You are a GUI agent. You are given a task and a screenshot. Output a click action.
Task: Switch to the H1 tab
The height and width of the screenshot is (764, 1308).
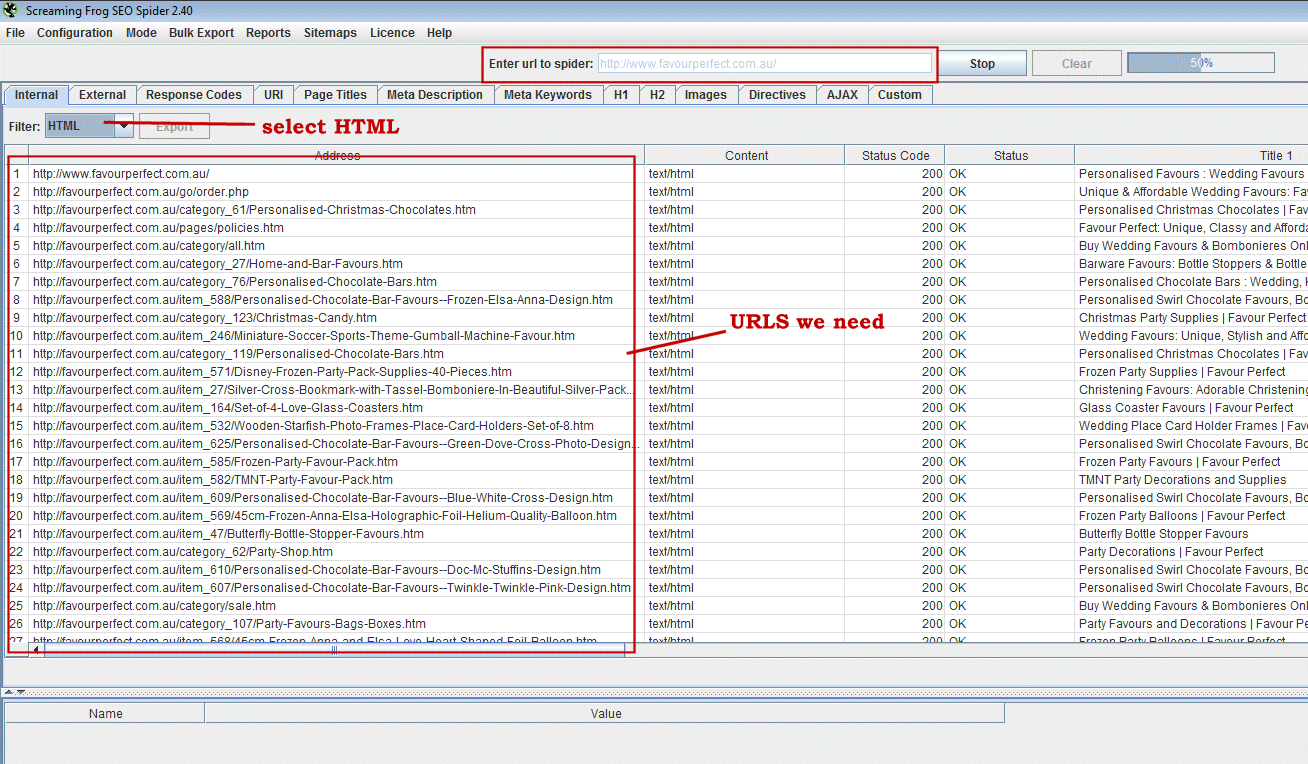[x=621, y=95]
